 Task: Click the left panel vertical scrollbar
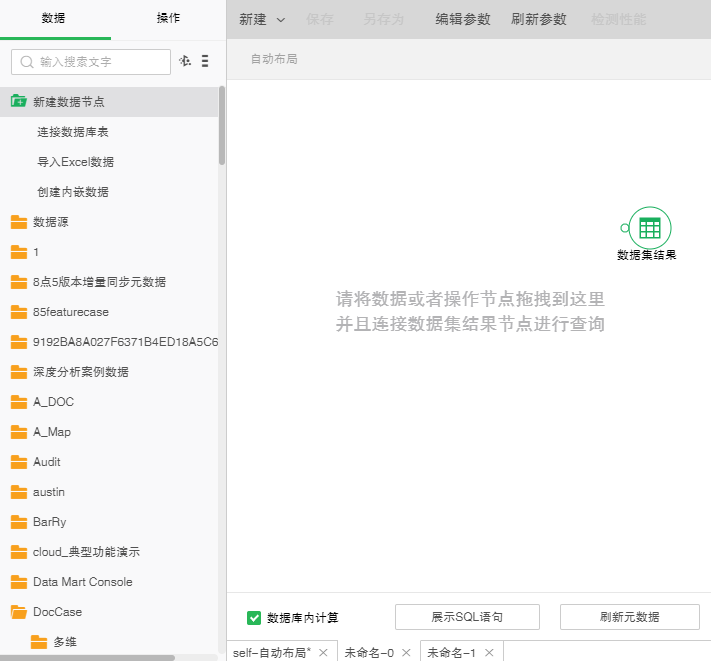[222, 126]
